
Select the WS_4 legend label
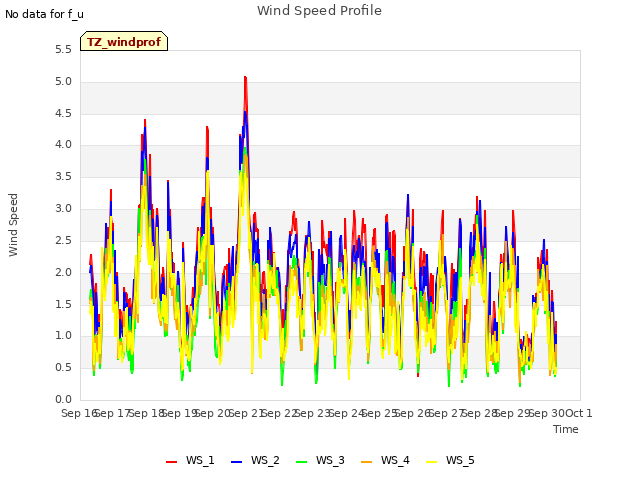pos(395,460)
